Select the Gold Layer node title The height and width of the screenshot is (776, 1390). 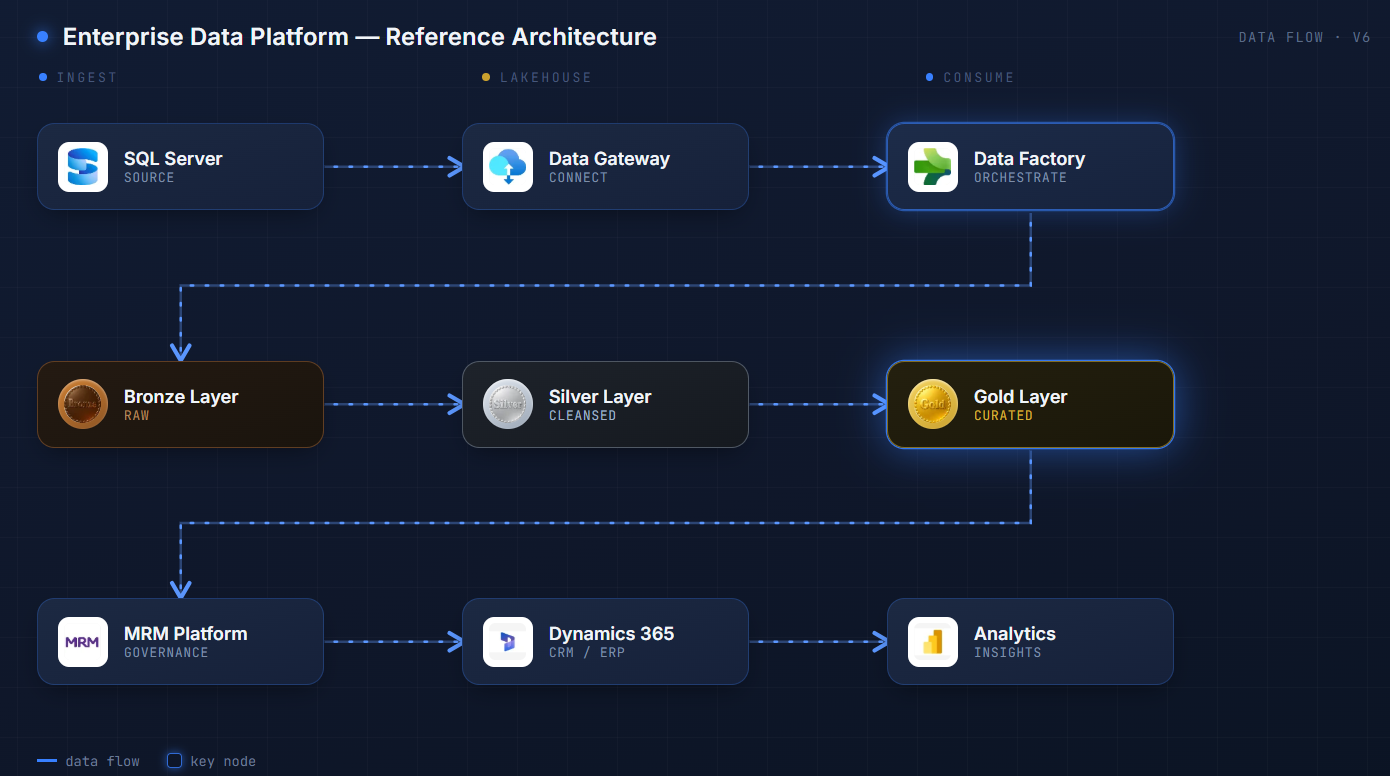click(1020, 397)
